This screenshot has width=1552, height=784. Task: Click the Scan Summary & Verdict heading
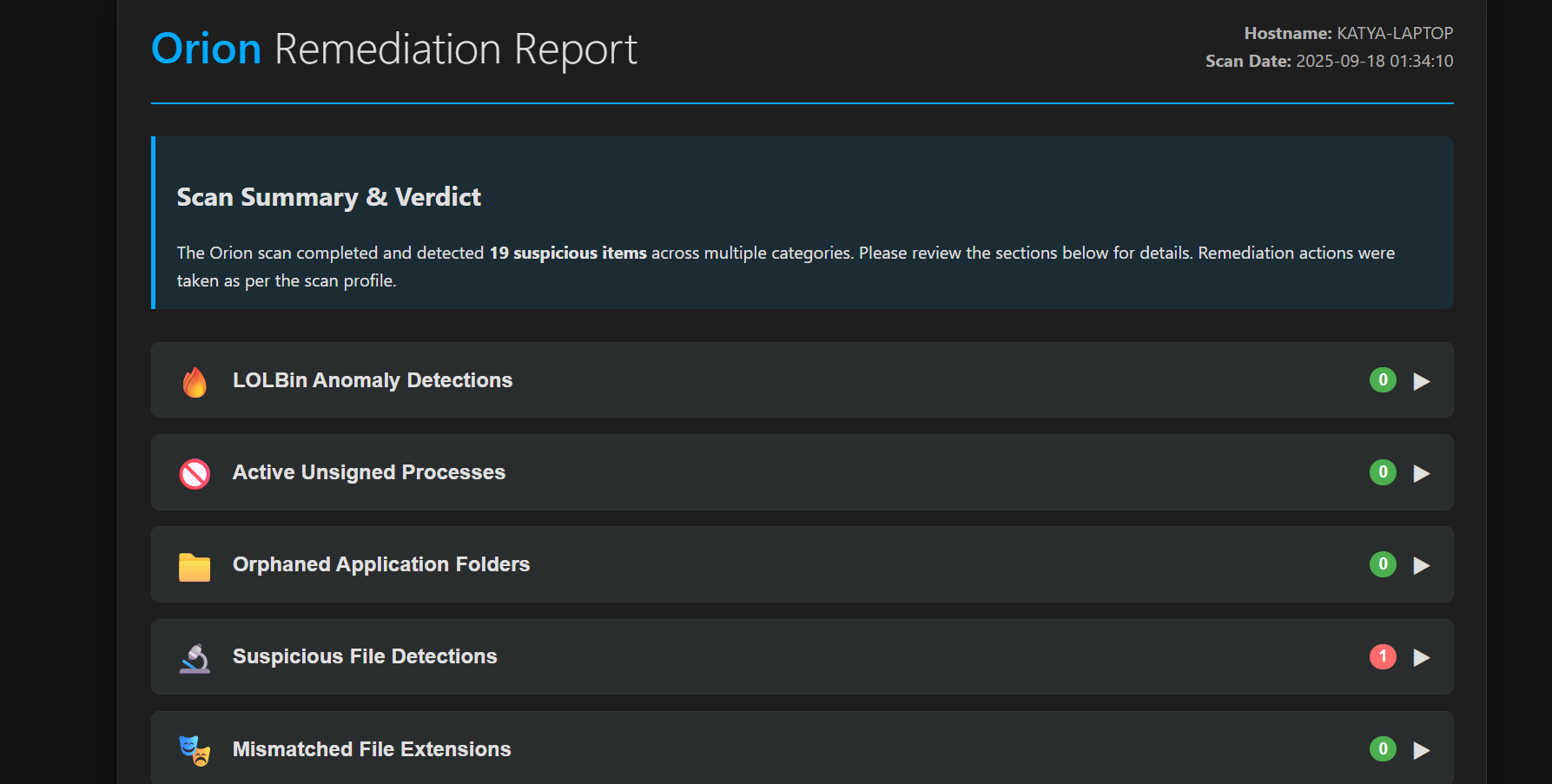tap(328, 197)
